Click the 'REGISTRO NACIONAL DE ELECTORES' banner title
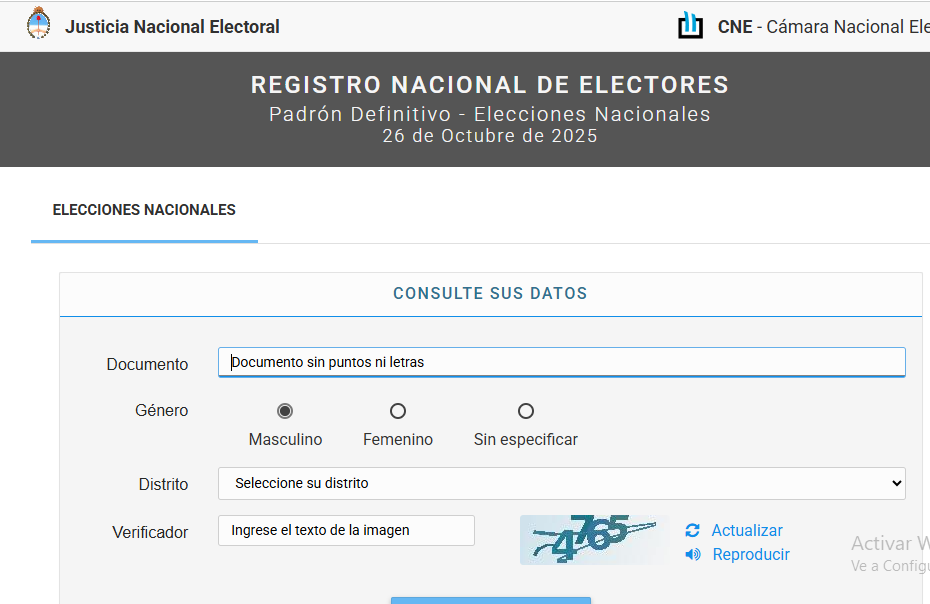The image size is (930, 604). [x=490, y=85]
